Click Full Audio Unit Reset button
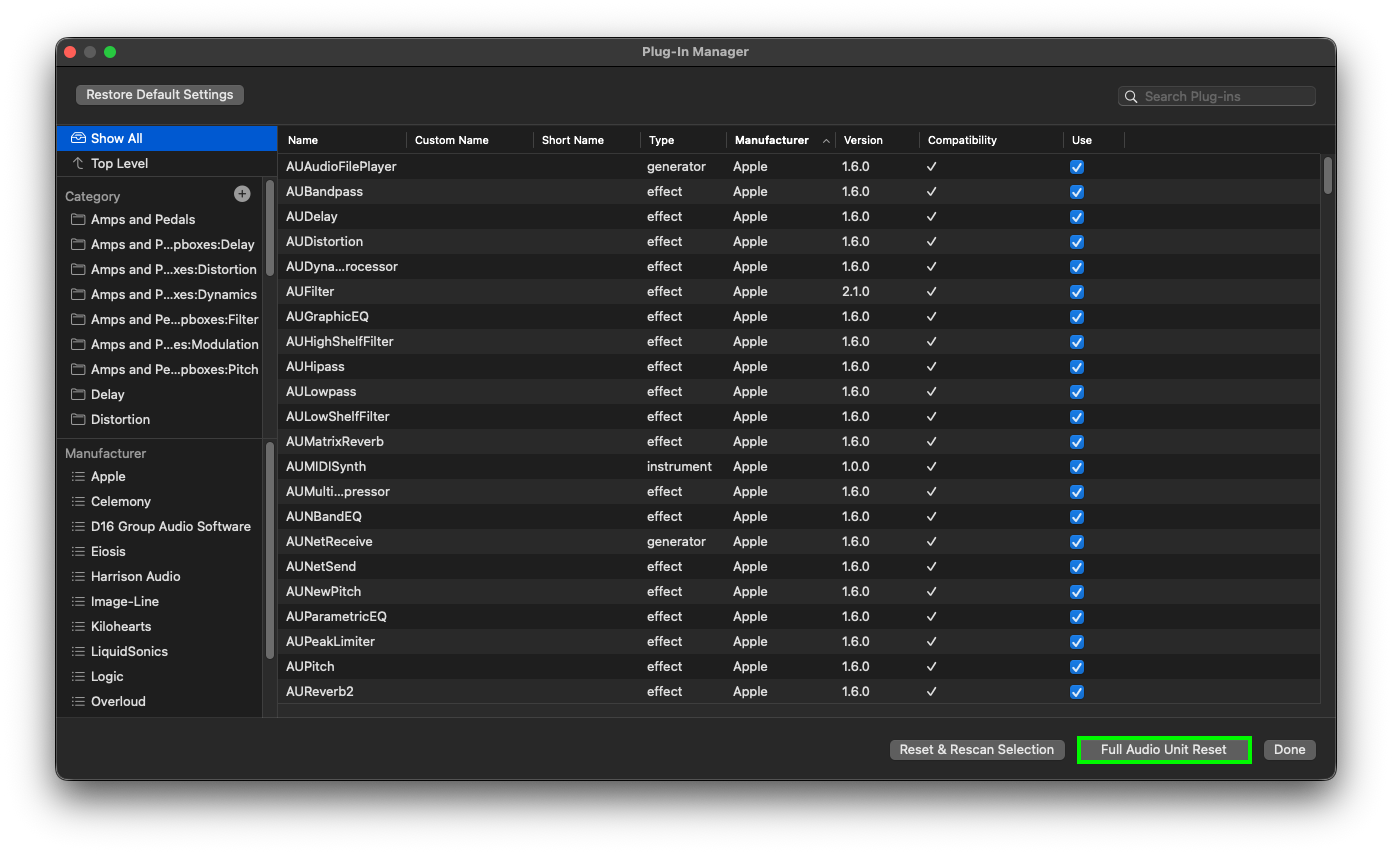The height and width of the screenshot is (854, 1392). pyautogui.click(x=1163, y=750)
